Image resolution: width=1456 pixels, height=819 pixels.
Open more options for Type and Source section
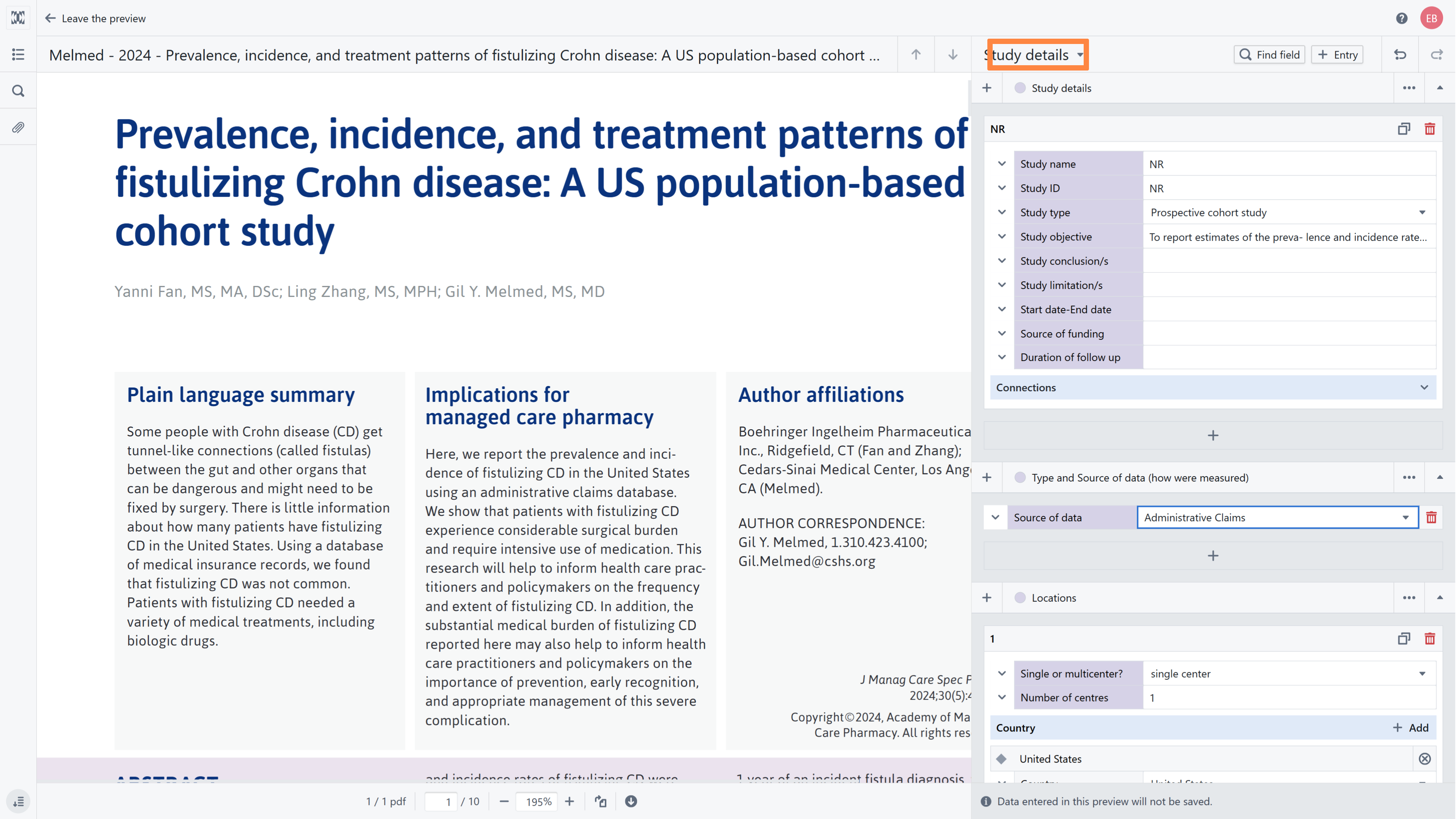pos(1409,478)
